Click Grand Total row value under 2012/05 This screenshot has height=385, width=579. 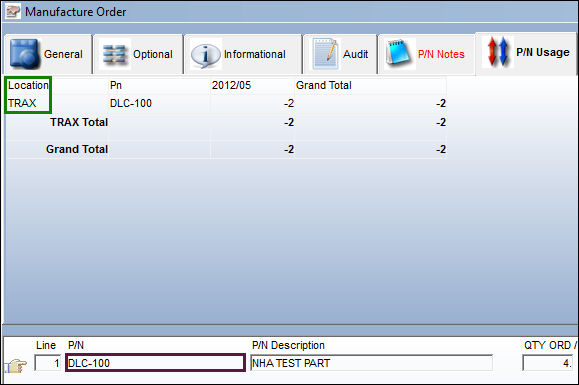(x=289, y=149)
